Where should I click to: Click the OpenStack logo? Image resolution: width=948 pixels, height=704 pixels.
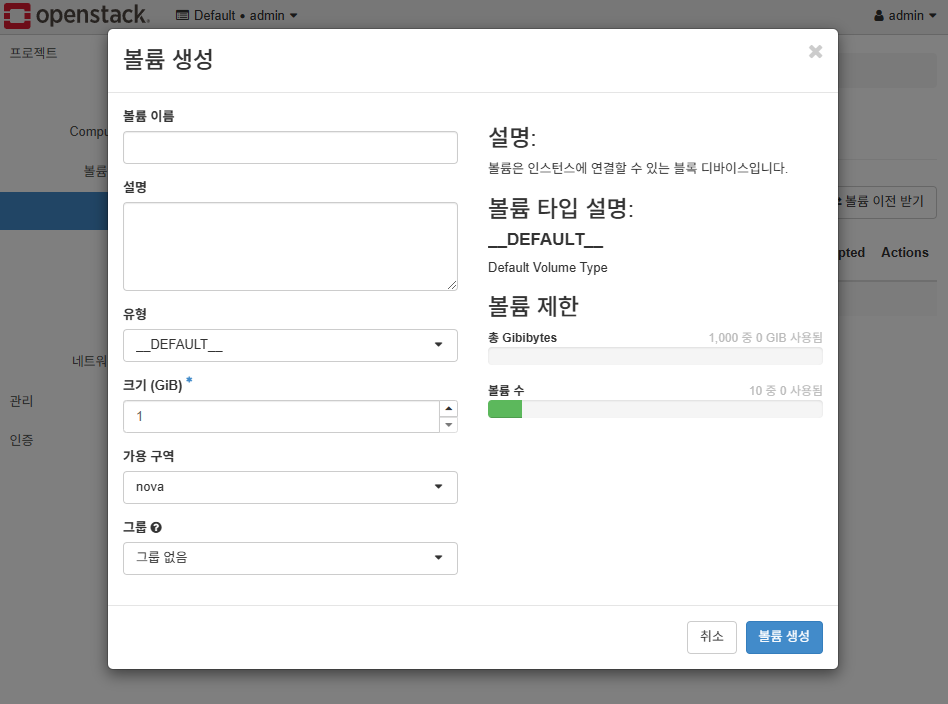click(x=76, y=15)
